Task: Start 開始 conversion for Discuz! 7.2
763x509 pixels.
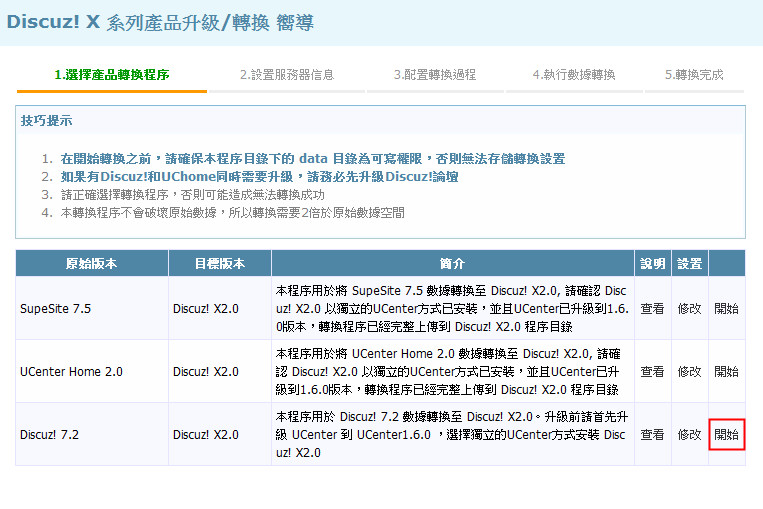Action: click(x=727, y=435)
